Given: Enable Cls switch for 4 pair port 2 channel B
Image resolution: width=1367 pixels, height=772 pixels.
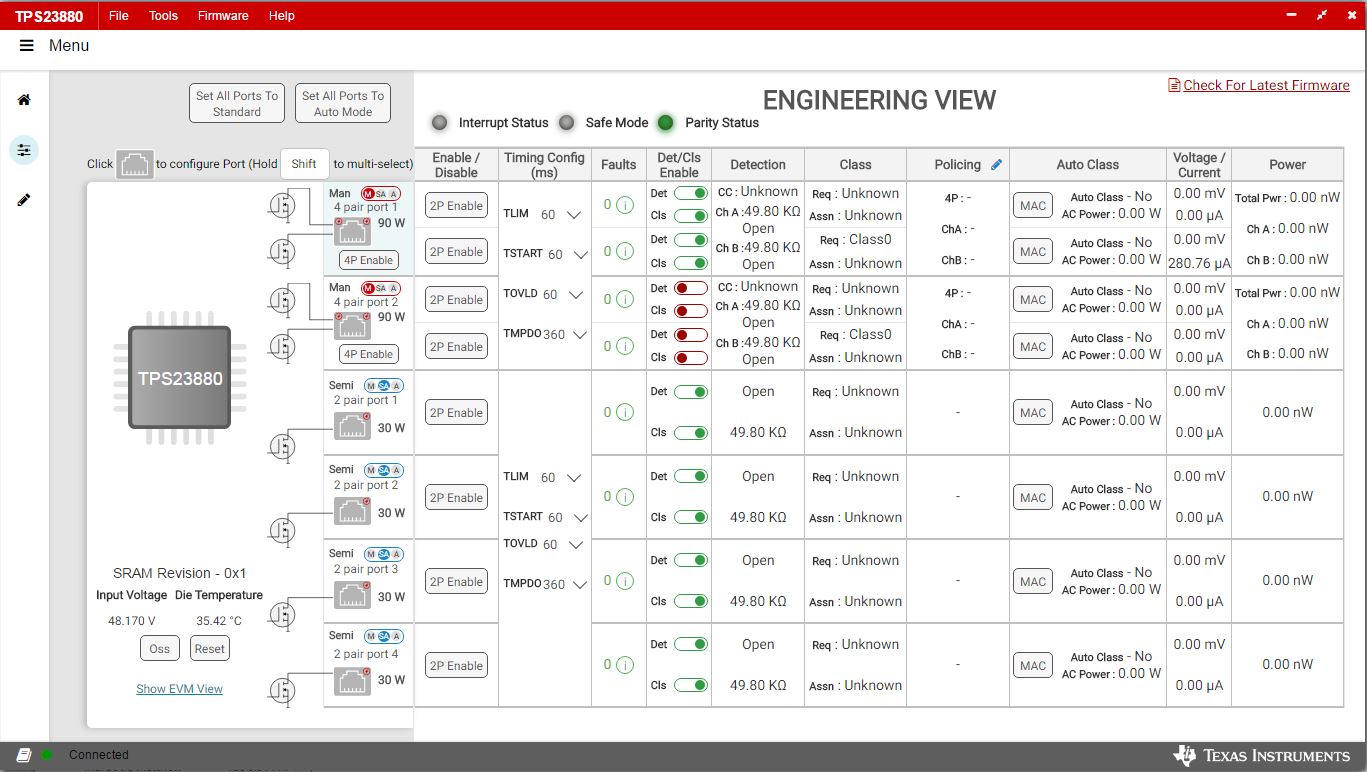Looking at the screenshot, I should point(691,358).
